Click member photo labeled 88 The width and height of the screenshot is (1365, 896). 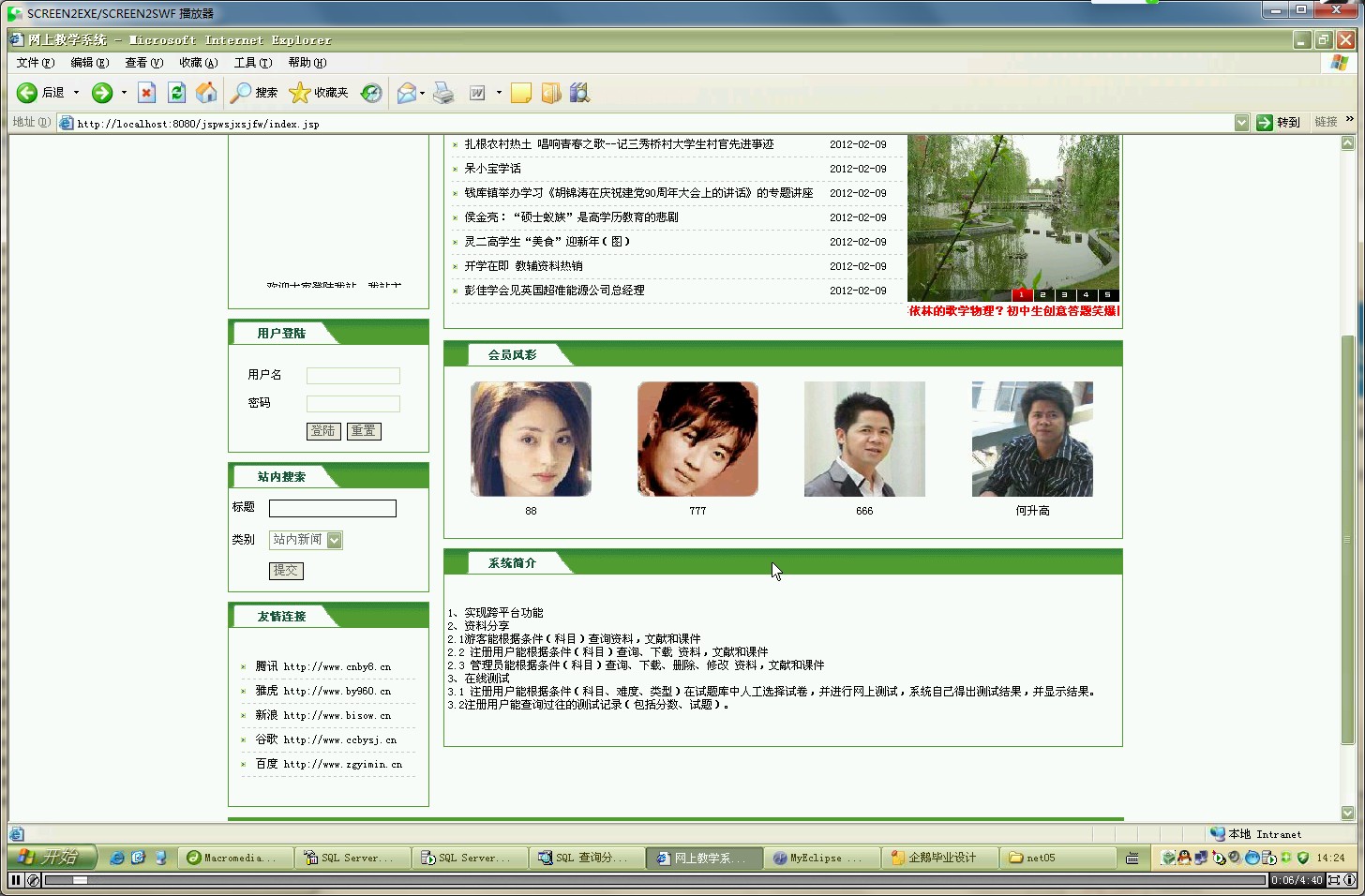pyautogui.click(x=531, y=439)
